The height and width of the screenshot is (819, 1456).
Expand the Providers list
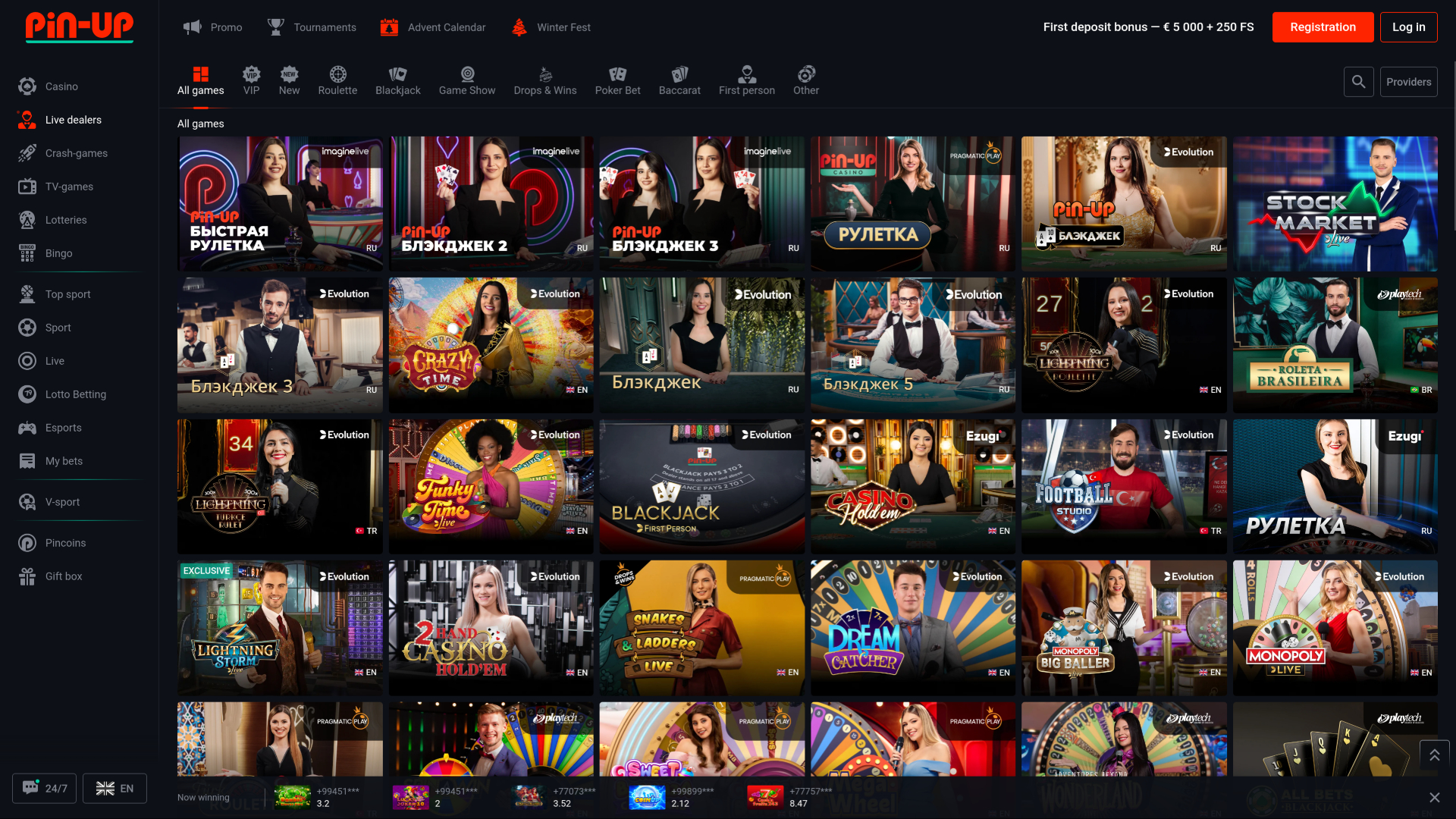[1408, 81]
